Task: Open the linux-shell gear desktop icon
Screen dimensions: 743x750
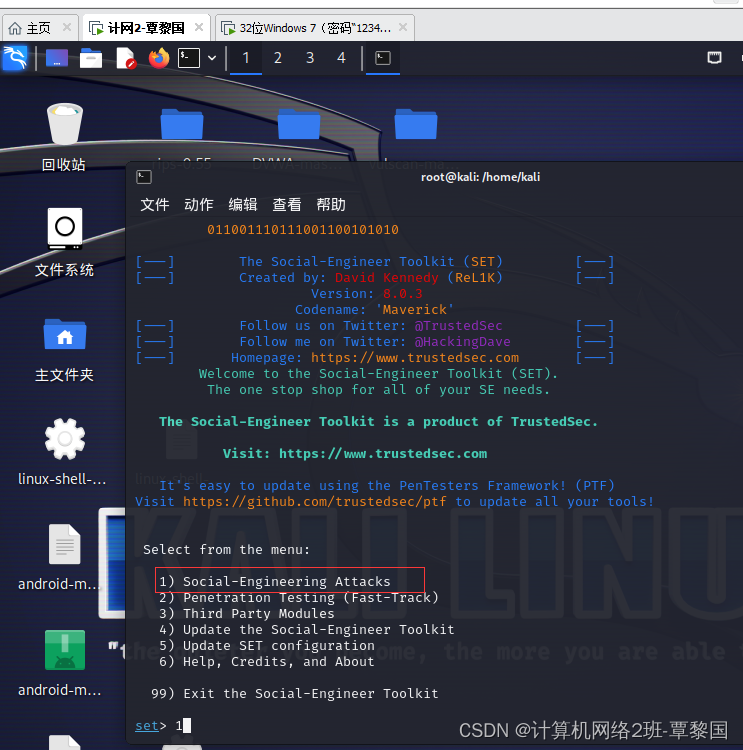Action: coord(63,452)
